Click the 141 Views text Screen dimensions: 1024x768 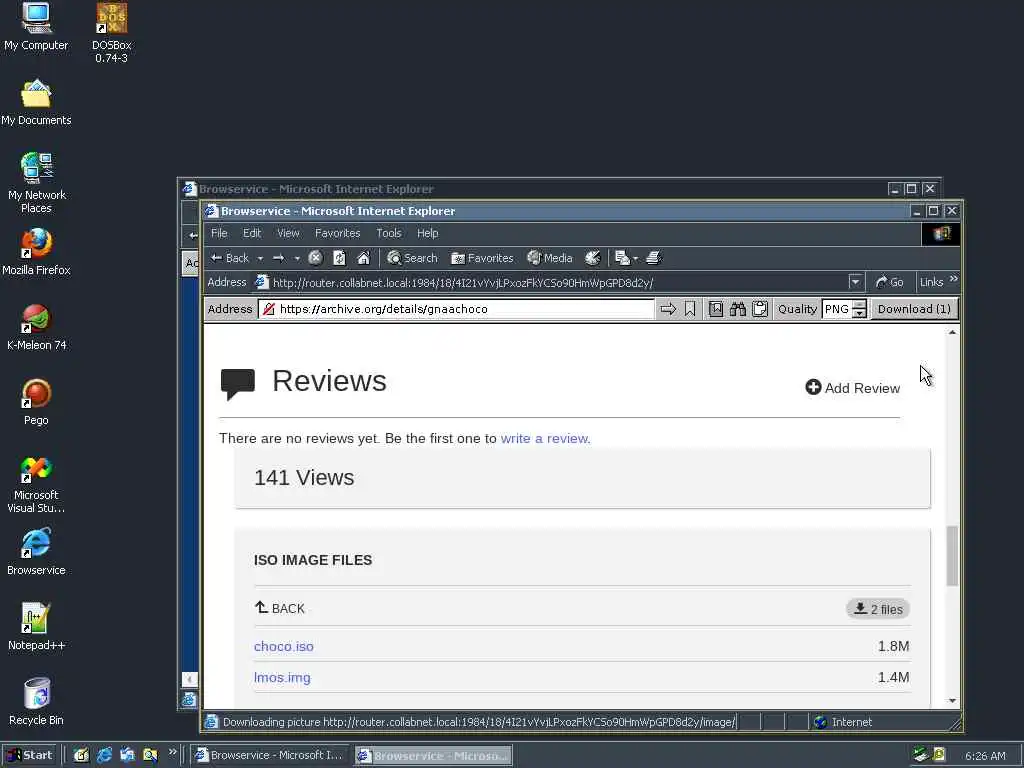[x=304, y=477]
